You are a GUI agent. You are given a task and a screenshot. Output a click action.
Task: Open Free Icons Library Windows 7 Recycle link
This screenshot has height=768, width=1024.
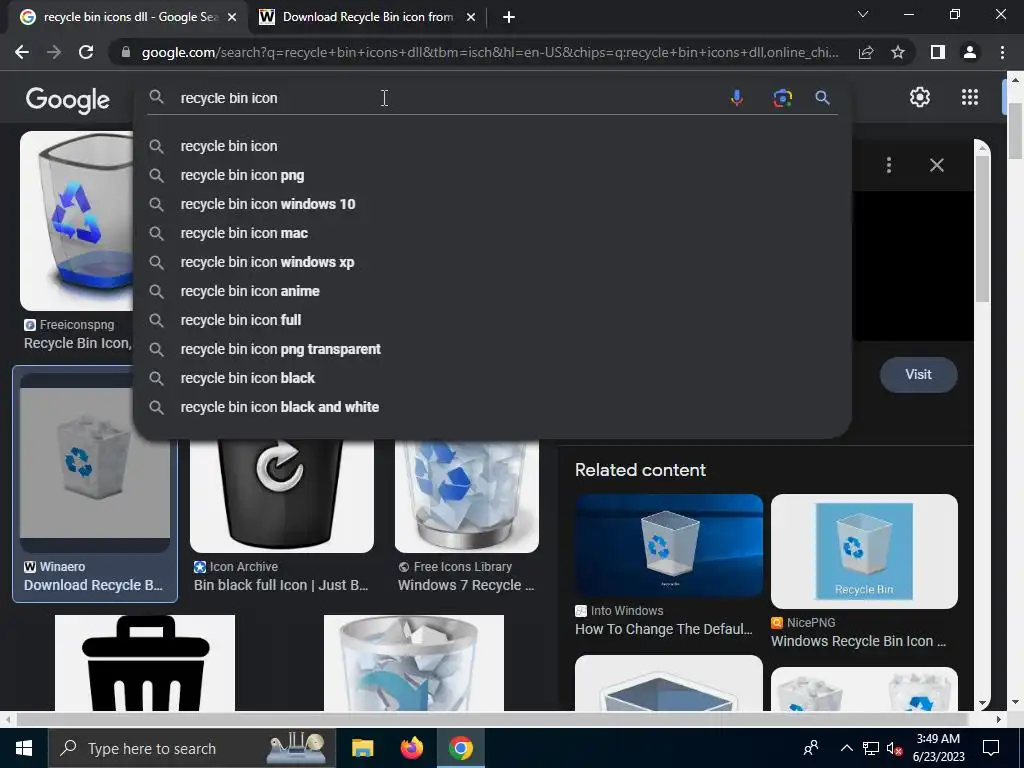pos(466,585)
